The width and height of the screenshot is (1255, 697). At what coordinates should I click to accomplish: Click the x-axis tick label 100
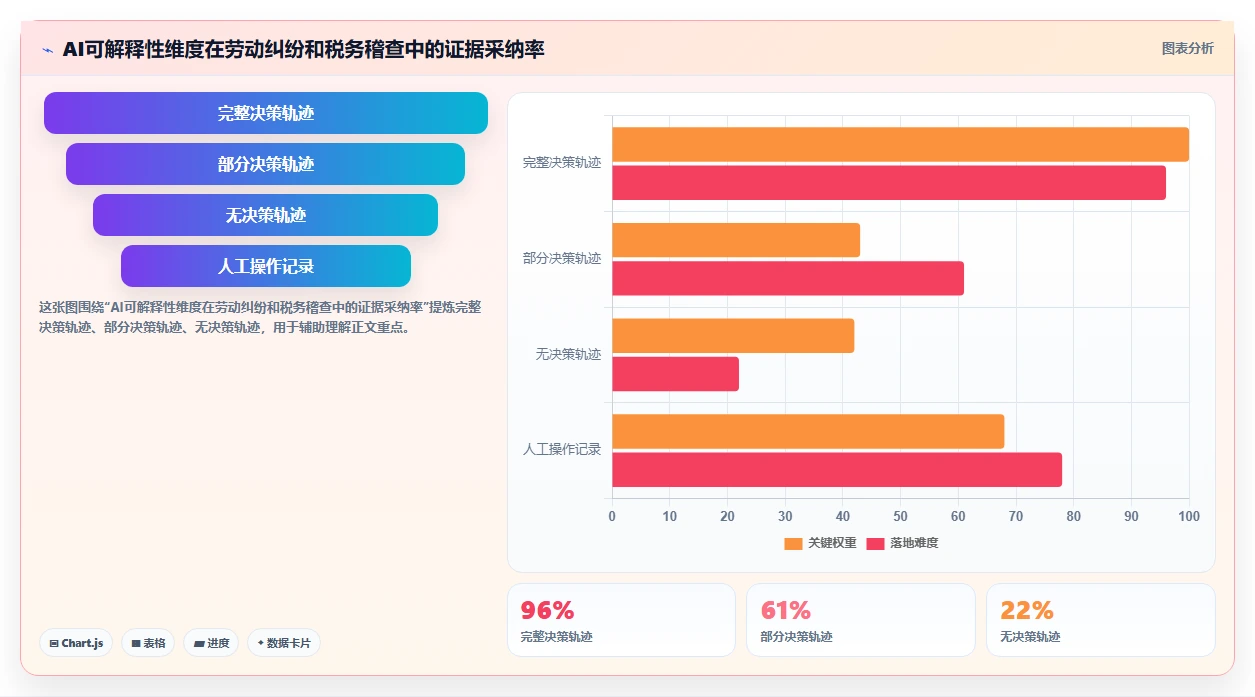tap(1189, 516)
